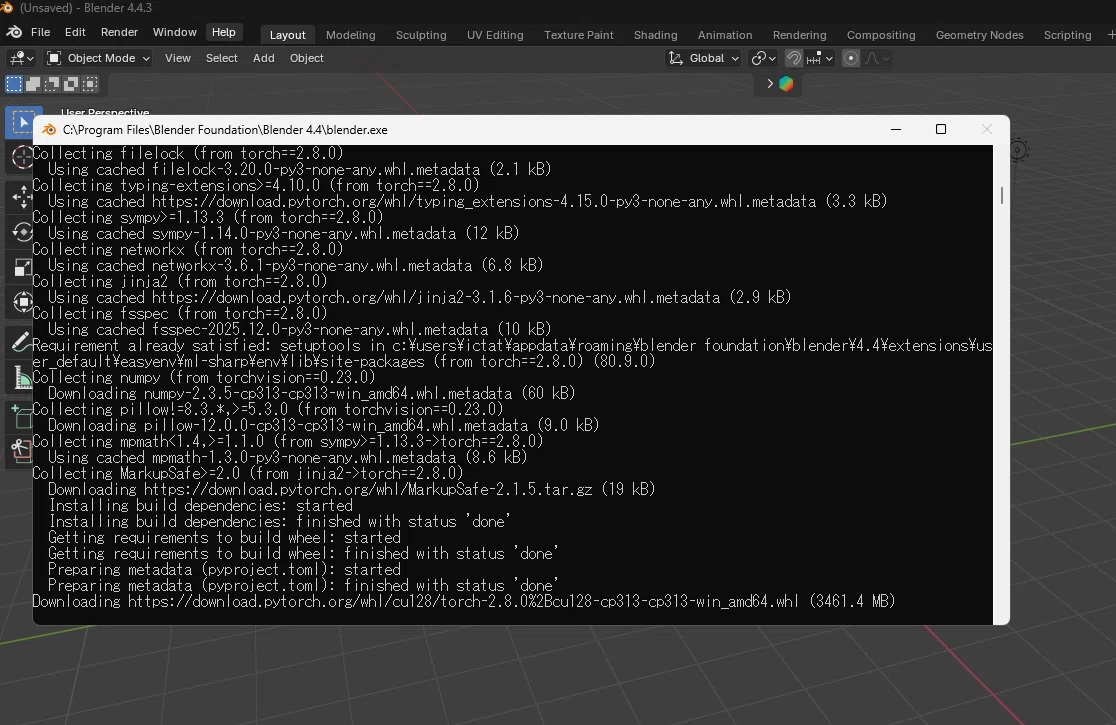1116x725 pixels.
Task: Select the Intersect selection mode icon
Action: pos(90,84)
